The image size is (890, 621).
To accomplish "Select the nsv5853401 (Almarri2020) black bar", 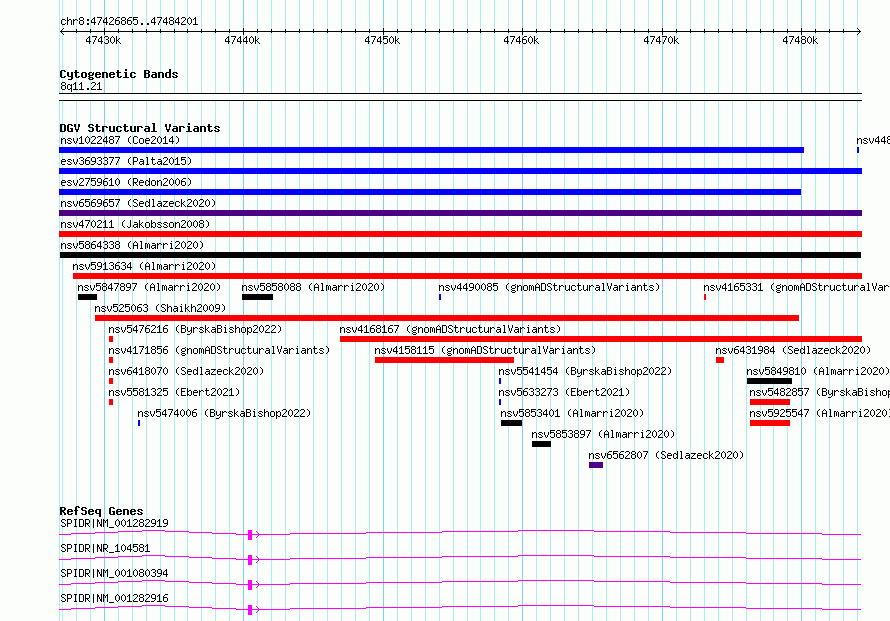I will 511,423.
